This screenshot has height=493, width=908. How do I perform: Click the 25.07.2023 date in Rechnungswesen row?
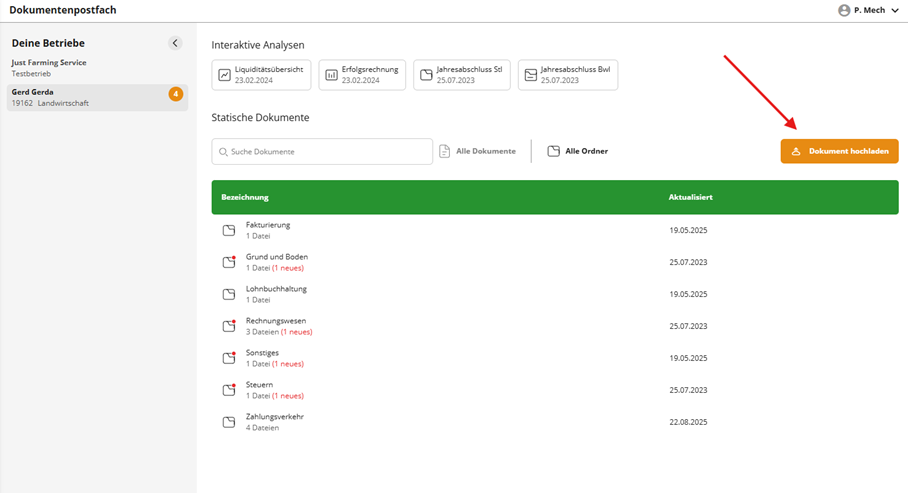pyautogui.click(x=688, y=326)
